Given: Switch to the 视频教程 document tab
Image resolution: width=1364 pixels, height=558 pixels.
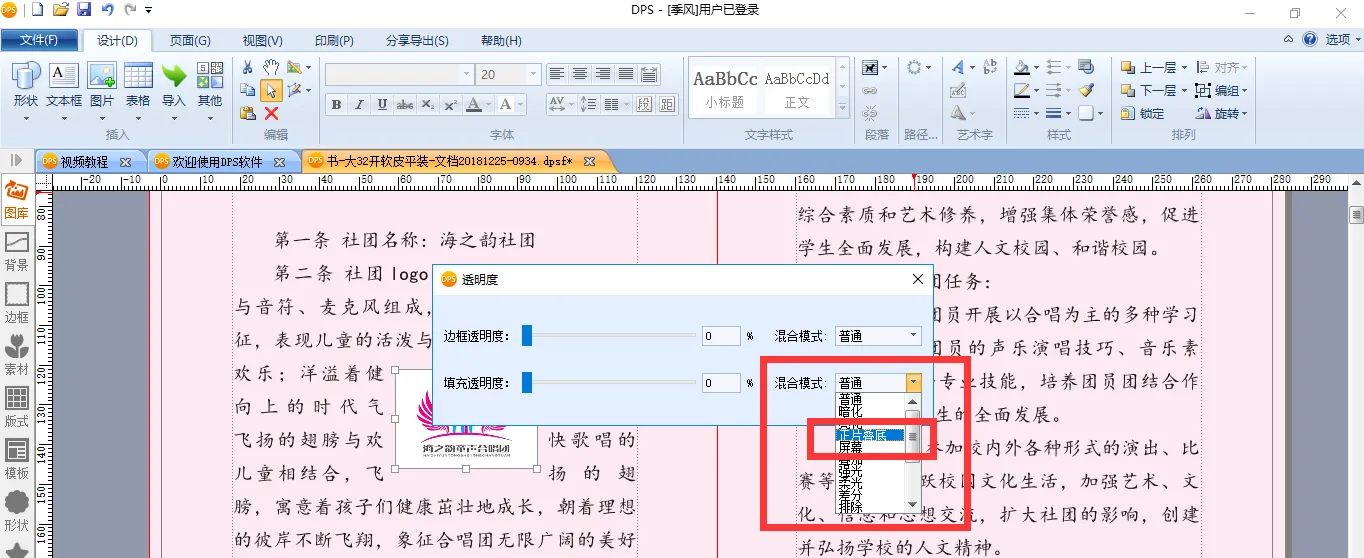Looking at the screenshot, I should pos(83,161).
